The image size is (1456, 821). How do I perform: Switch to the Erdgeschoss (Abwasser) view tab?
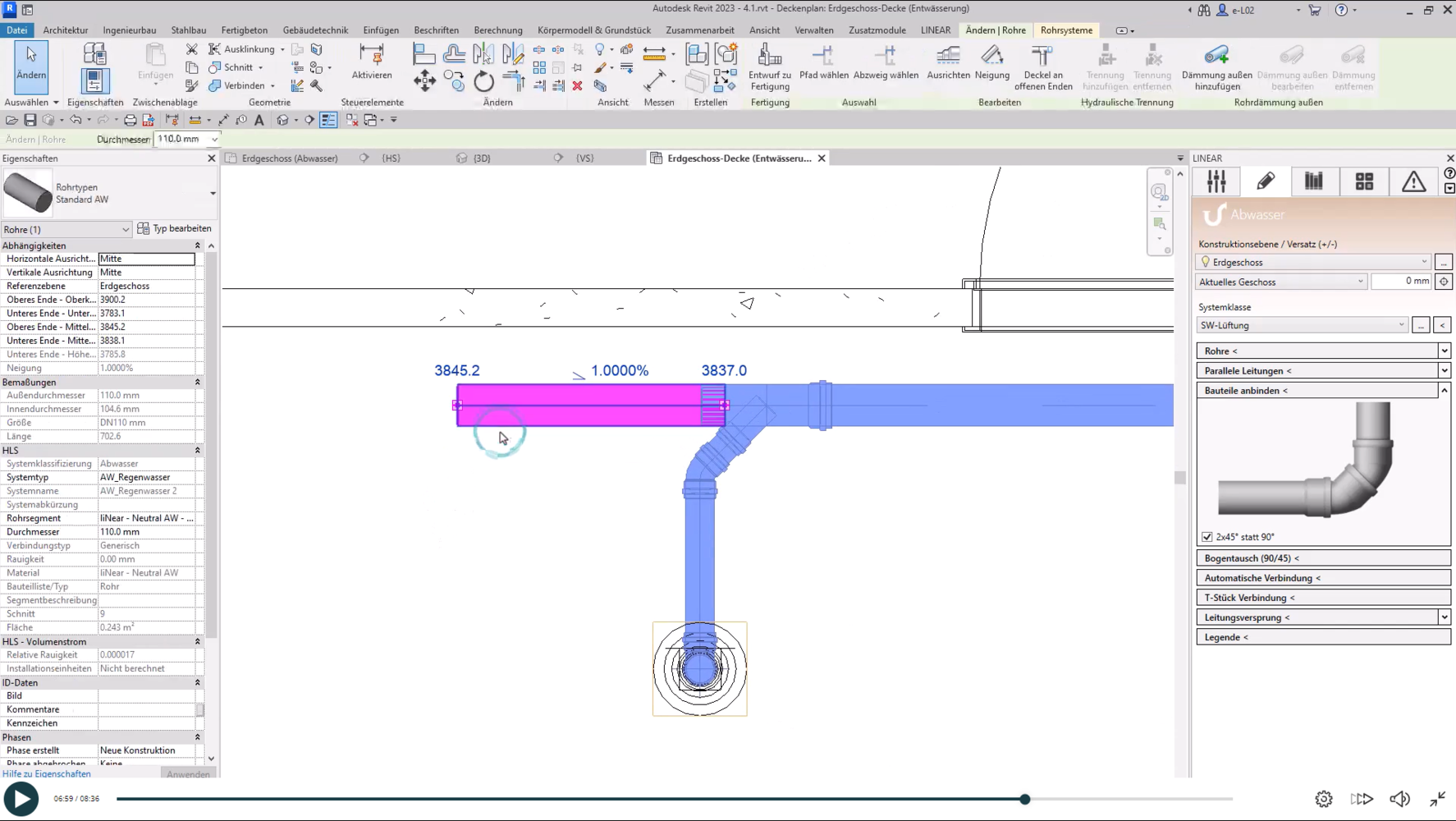(290, 158)
